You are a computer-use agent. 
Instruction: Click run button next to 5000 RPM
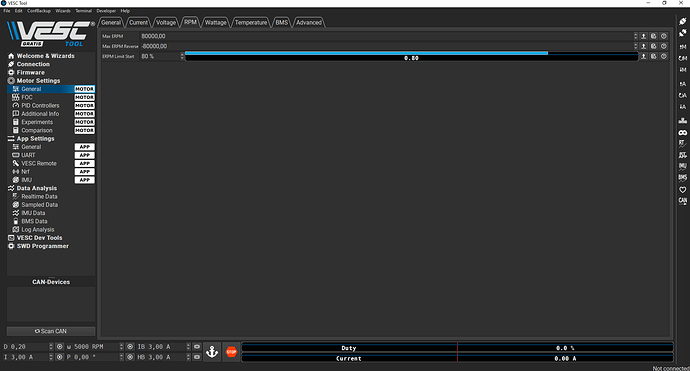tap(130, 347)
